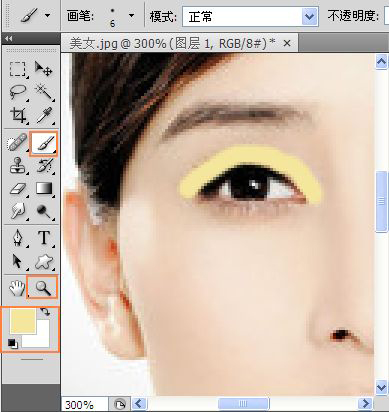Choose the Lasso tool
This screenshot has width=389, height=412.
point(17,92)
